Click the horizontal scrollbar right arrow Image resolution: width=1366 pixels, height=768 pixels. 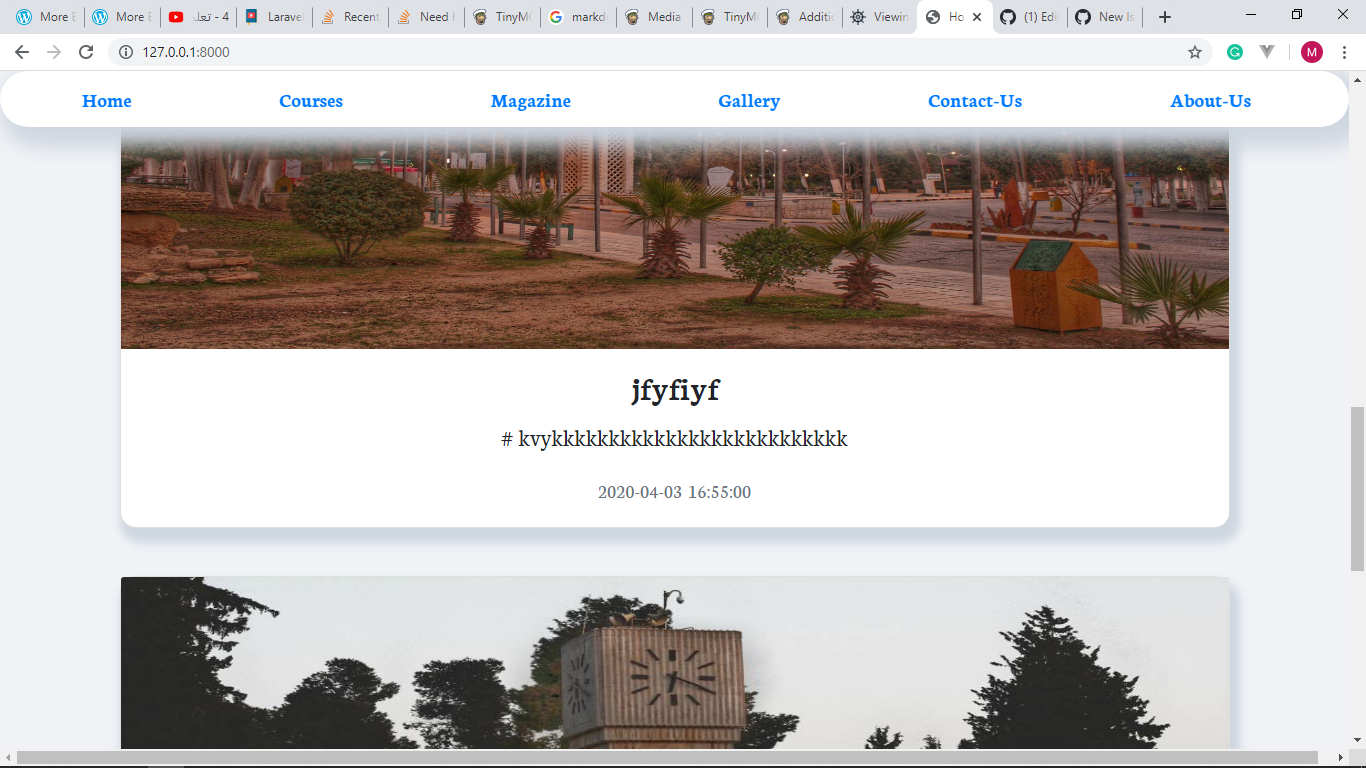pos(1341,758)
